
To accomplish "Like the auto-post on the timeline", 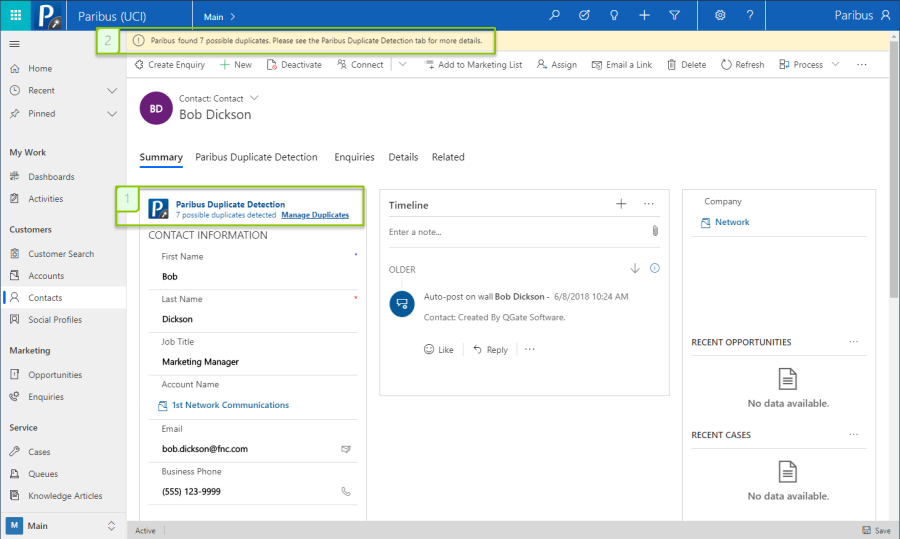I will 439,350.
